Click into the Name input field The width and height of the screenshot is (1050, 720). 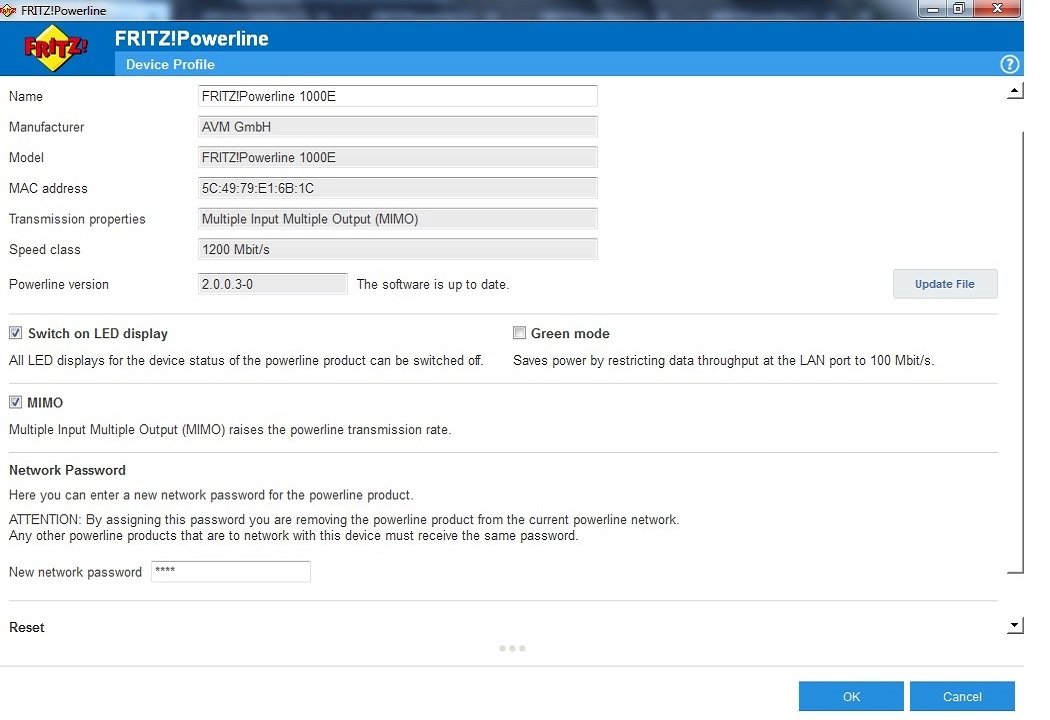[x=398, y=96]
